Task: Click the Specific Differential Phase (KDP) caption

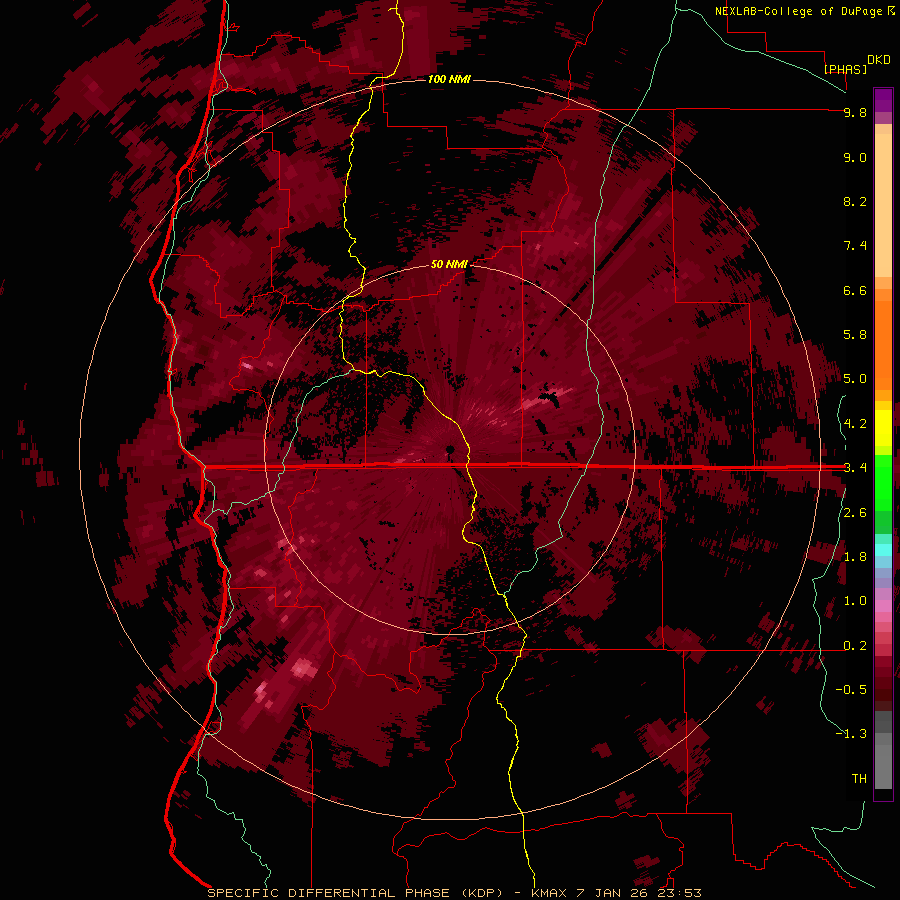Action: [x=355, y=893]
